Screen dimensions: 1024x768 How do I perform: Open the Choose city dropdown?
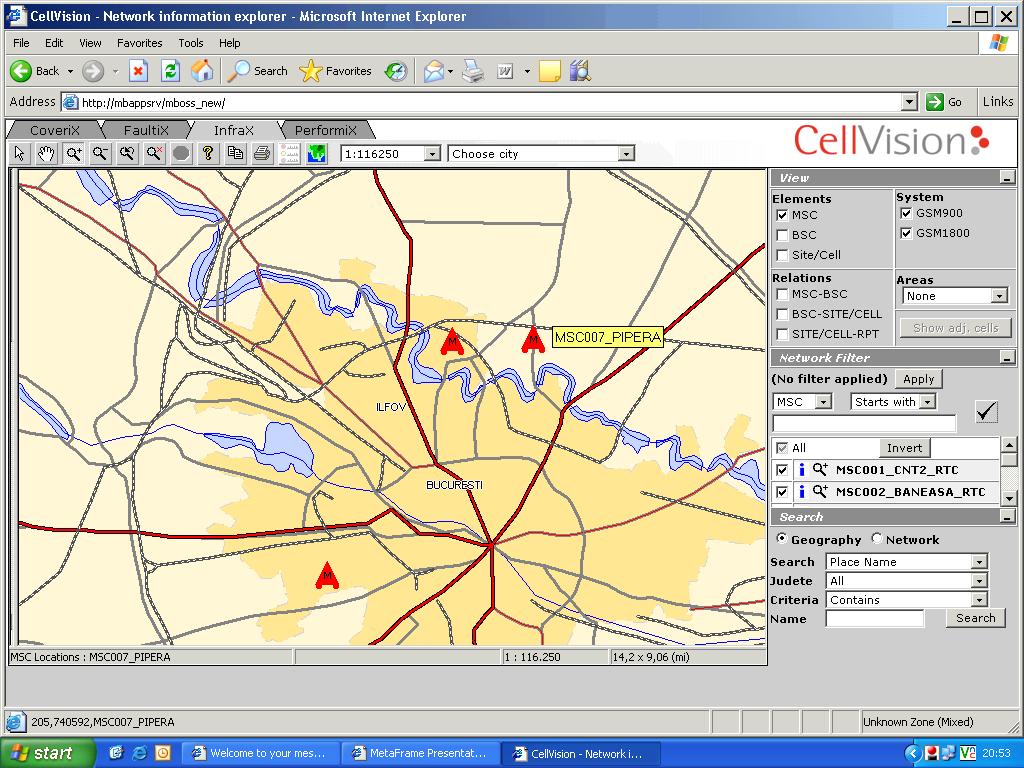point(626,154)
